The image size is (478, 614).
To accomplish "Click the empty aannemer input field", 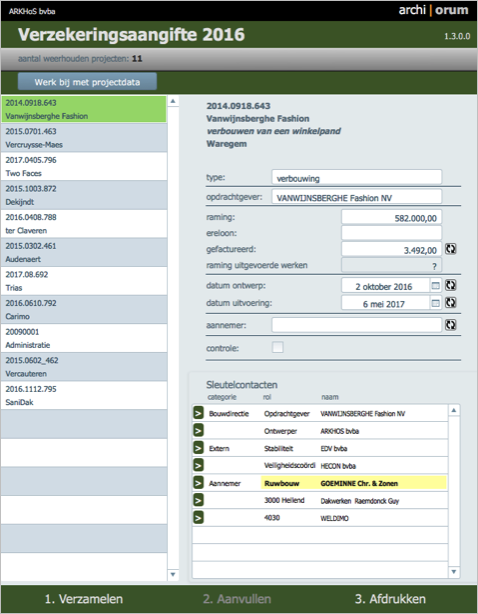I will point(357,325).
